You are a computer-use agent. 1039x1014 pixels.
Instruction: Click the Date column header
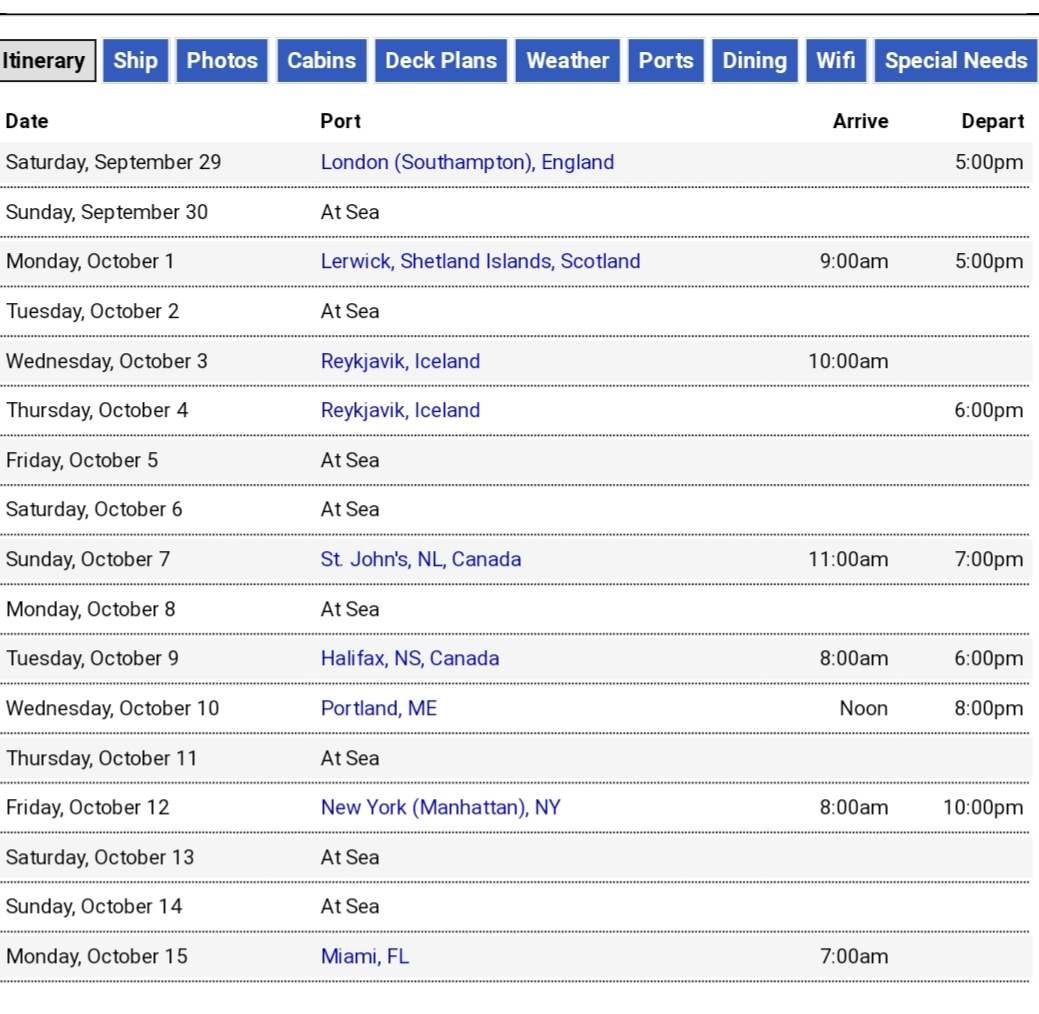coord(26,121)
